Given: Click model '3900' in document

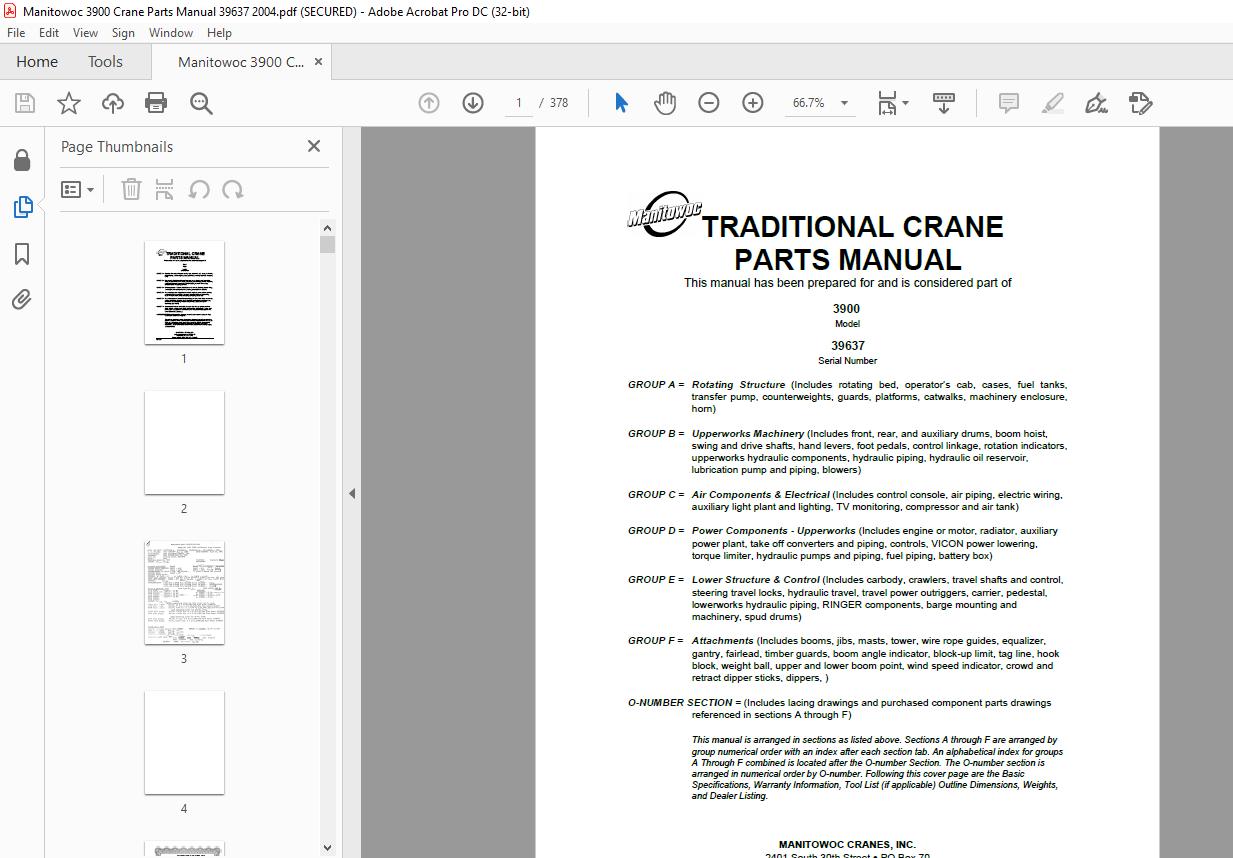Looking at the screenshot, I should tap(847, 309).
